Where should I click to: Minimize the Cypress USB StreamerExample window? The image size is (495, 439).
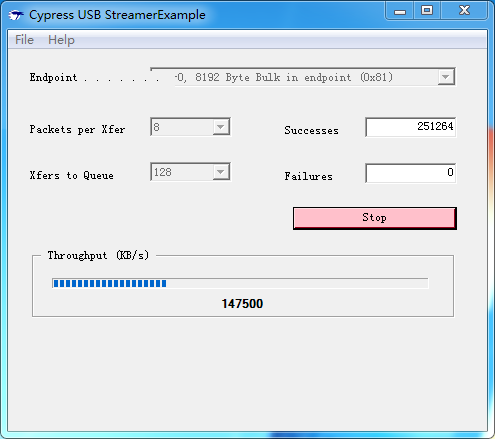point(400,11)
